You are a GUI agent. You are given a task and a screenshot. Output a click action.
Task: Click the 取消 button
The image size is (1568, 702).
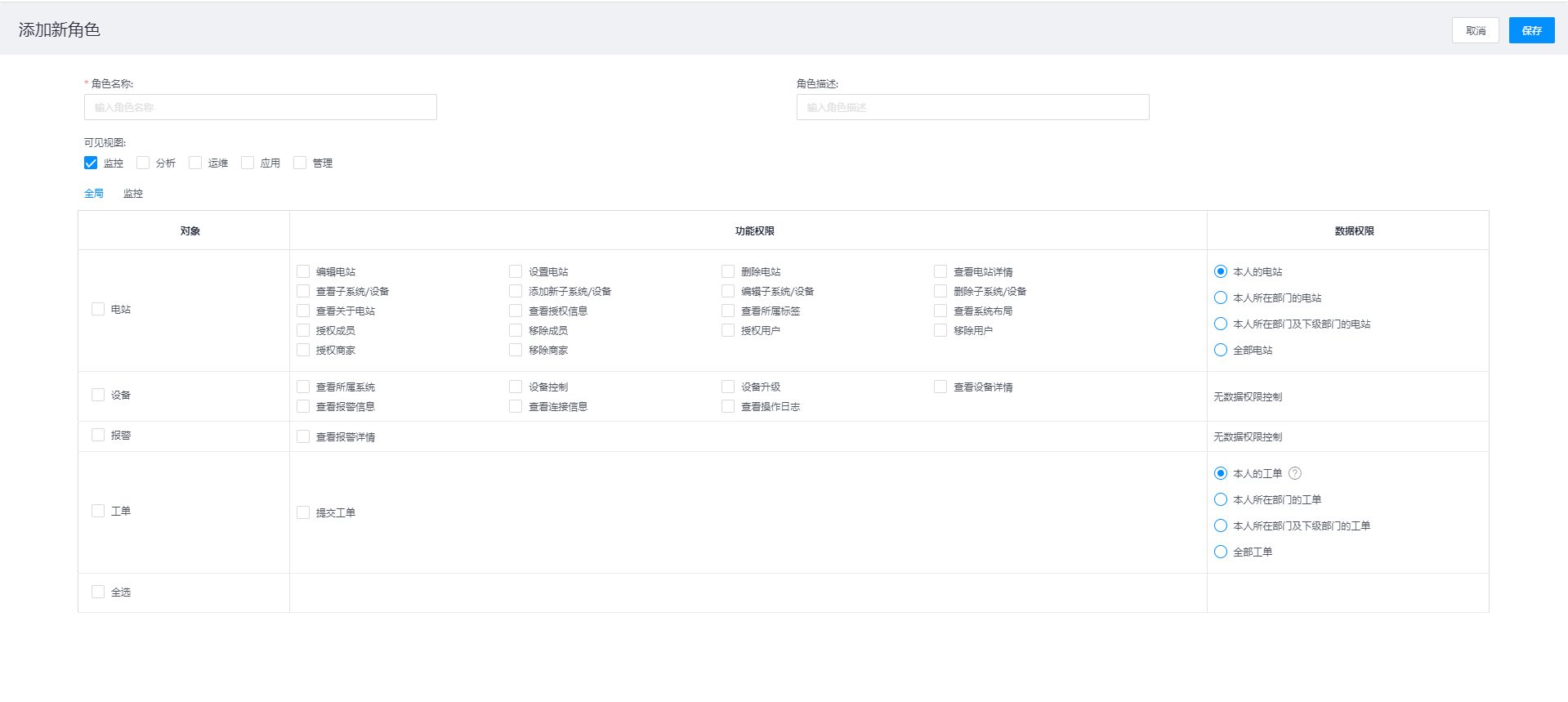(x=1475, y=30)
